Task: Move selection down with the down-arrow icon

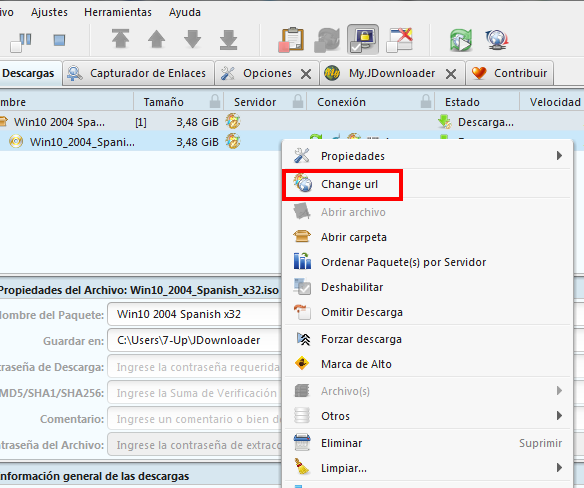Action: [192, 39]
